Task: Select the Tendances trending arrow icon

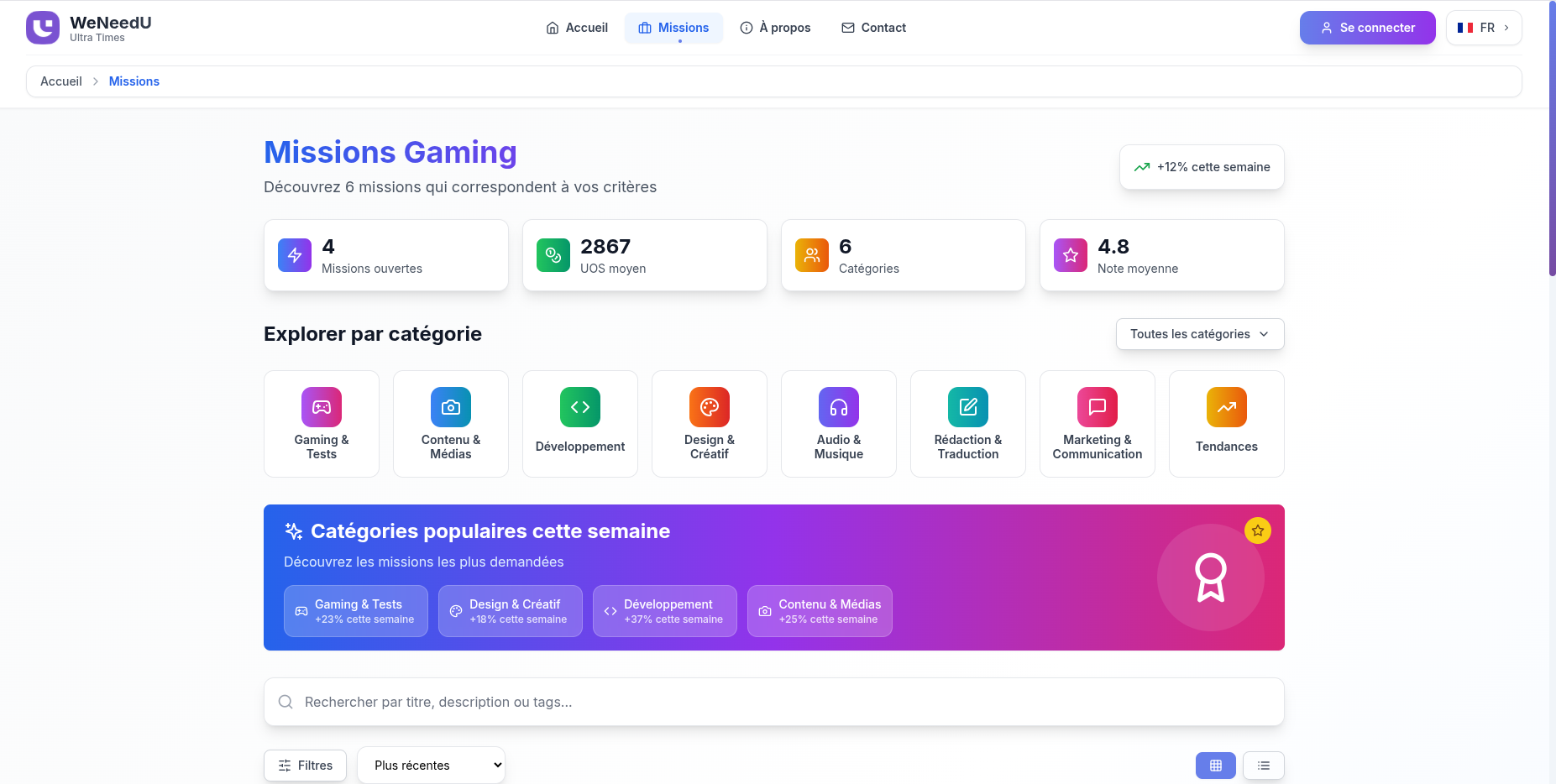Action: 1227,407
